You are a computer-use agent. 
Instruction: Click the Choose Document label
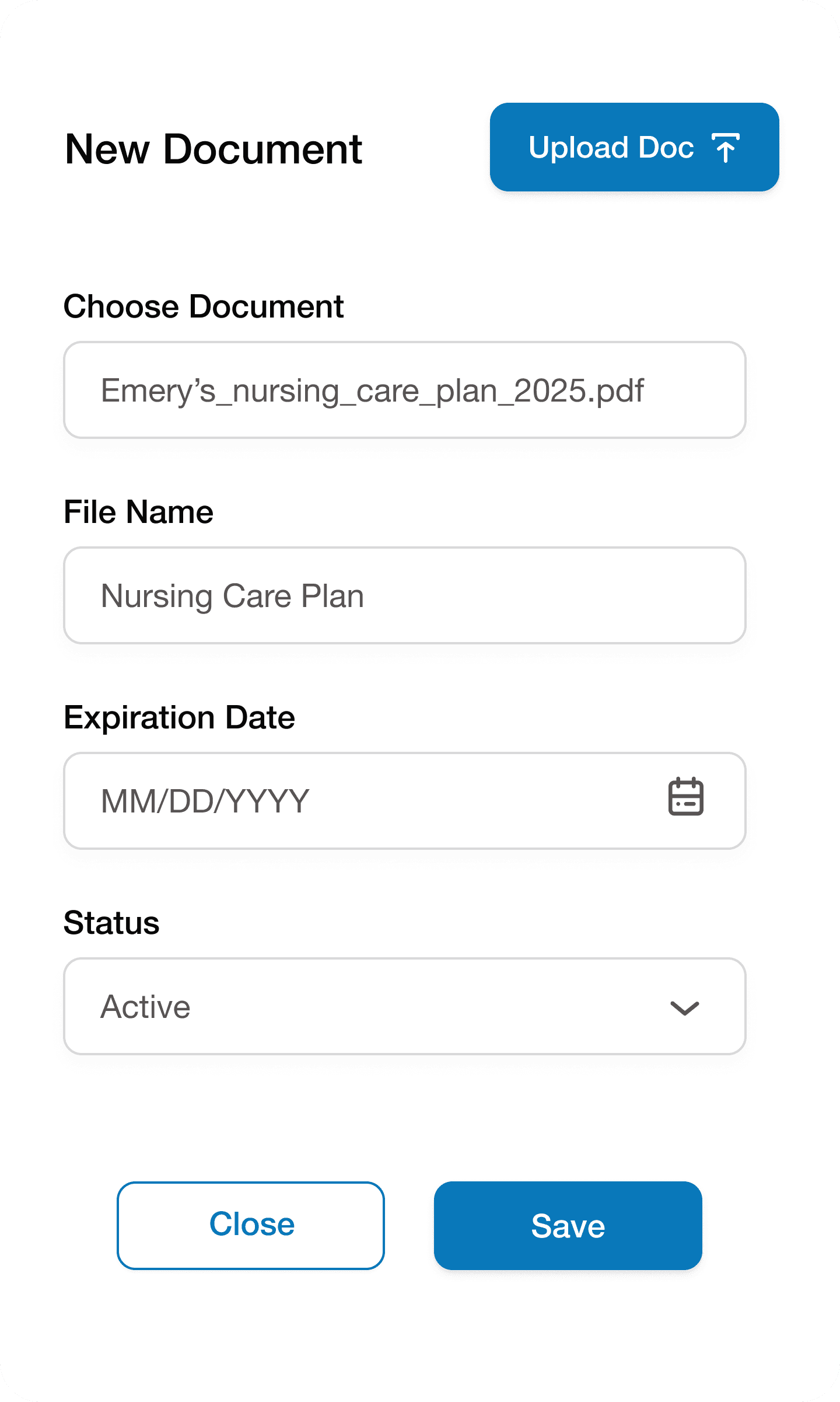click(x=203, y=305)
